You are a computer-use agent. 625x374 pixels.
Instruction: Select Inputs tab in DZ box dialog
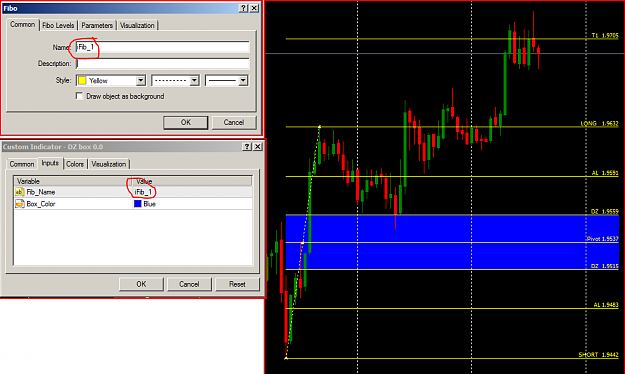(50, 163)
